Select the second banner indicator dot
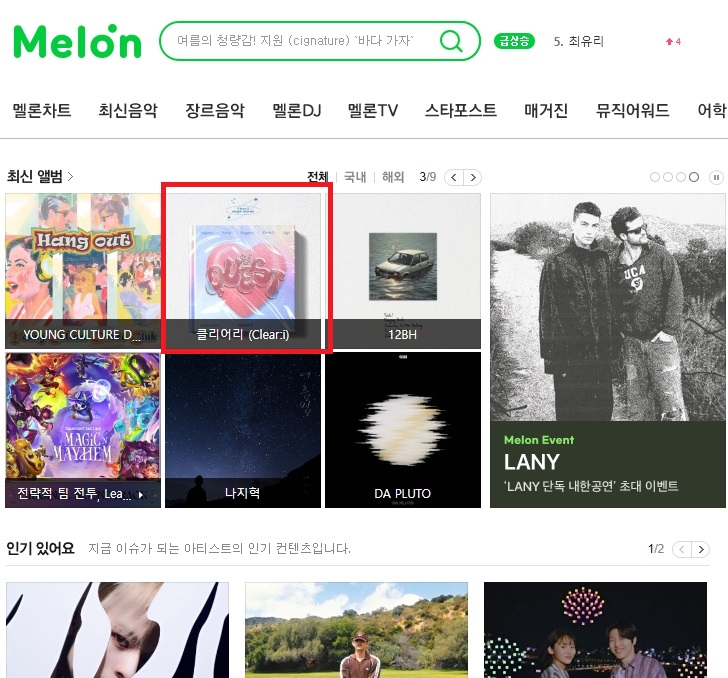Viewport: 728px width, 678px height. click(x=668, y=177)
